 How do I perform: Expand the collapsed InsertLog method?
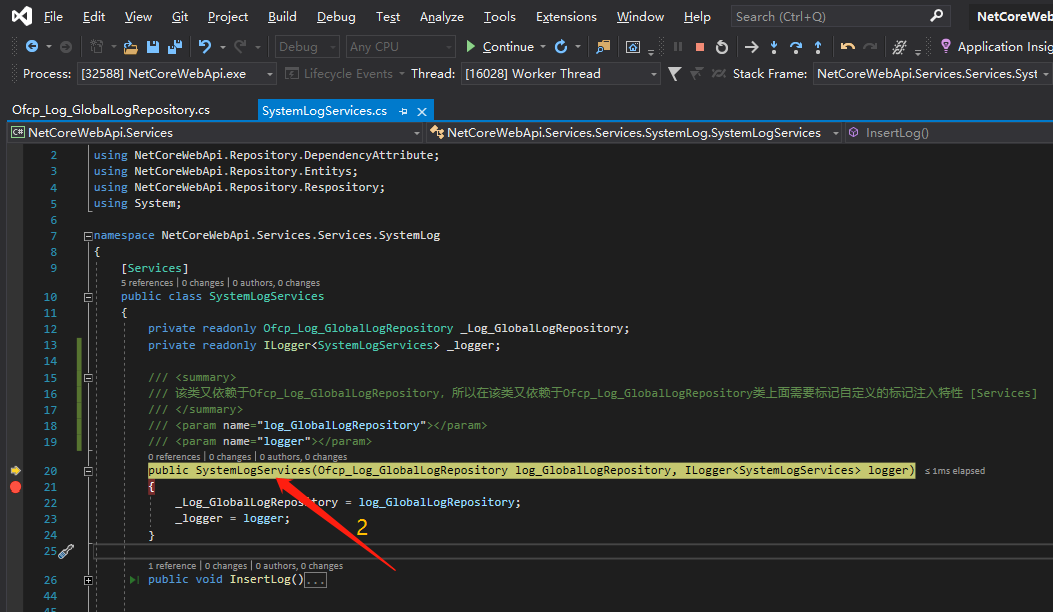pyautogui.click(x=88, y=580)
